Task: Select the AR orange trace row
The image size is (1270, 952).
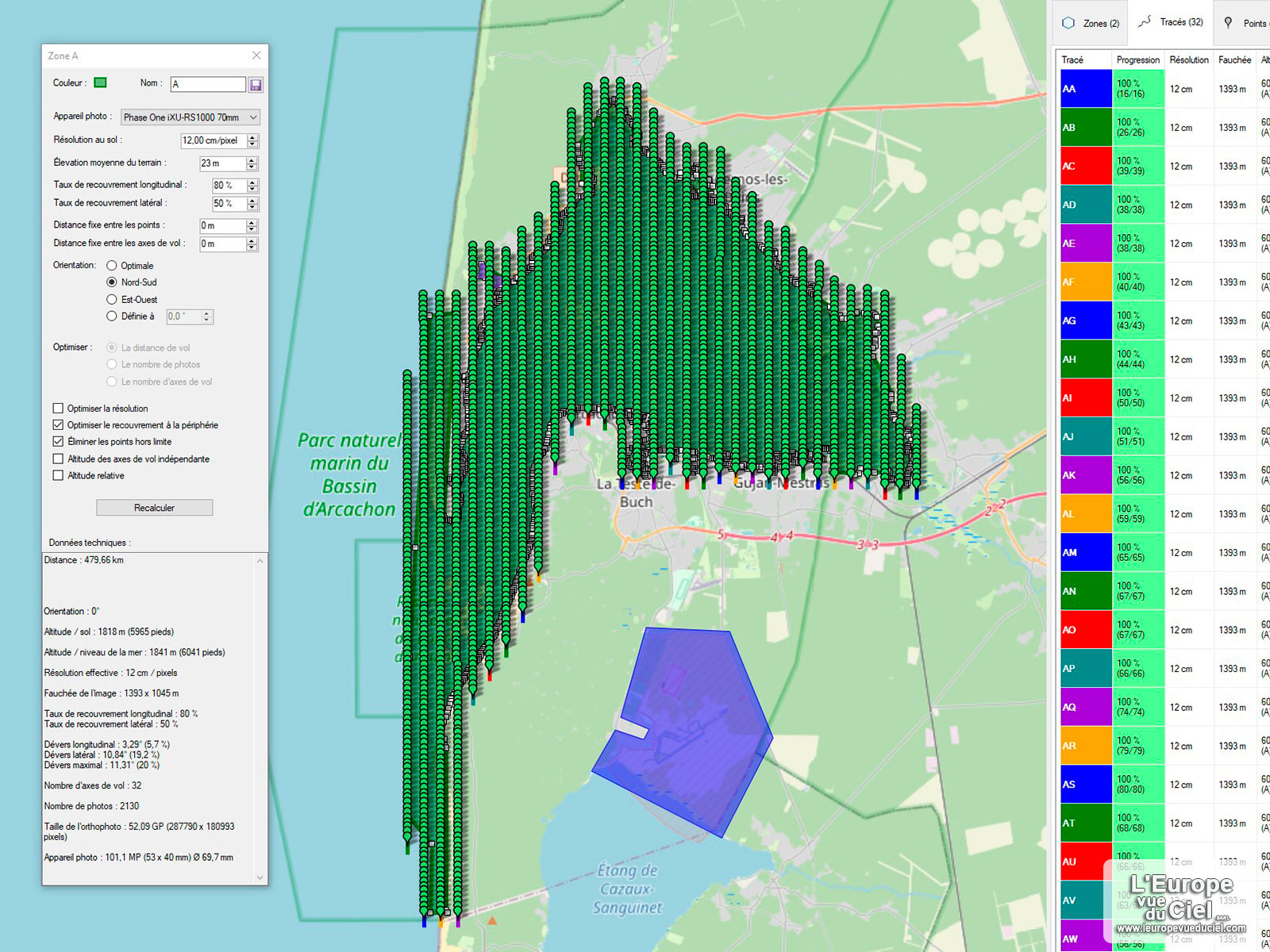Action: point(1085,746)
